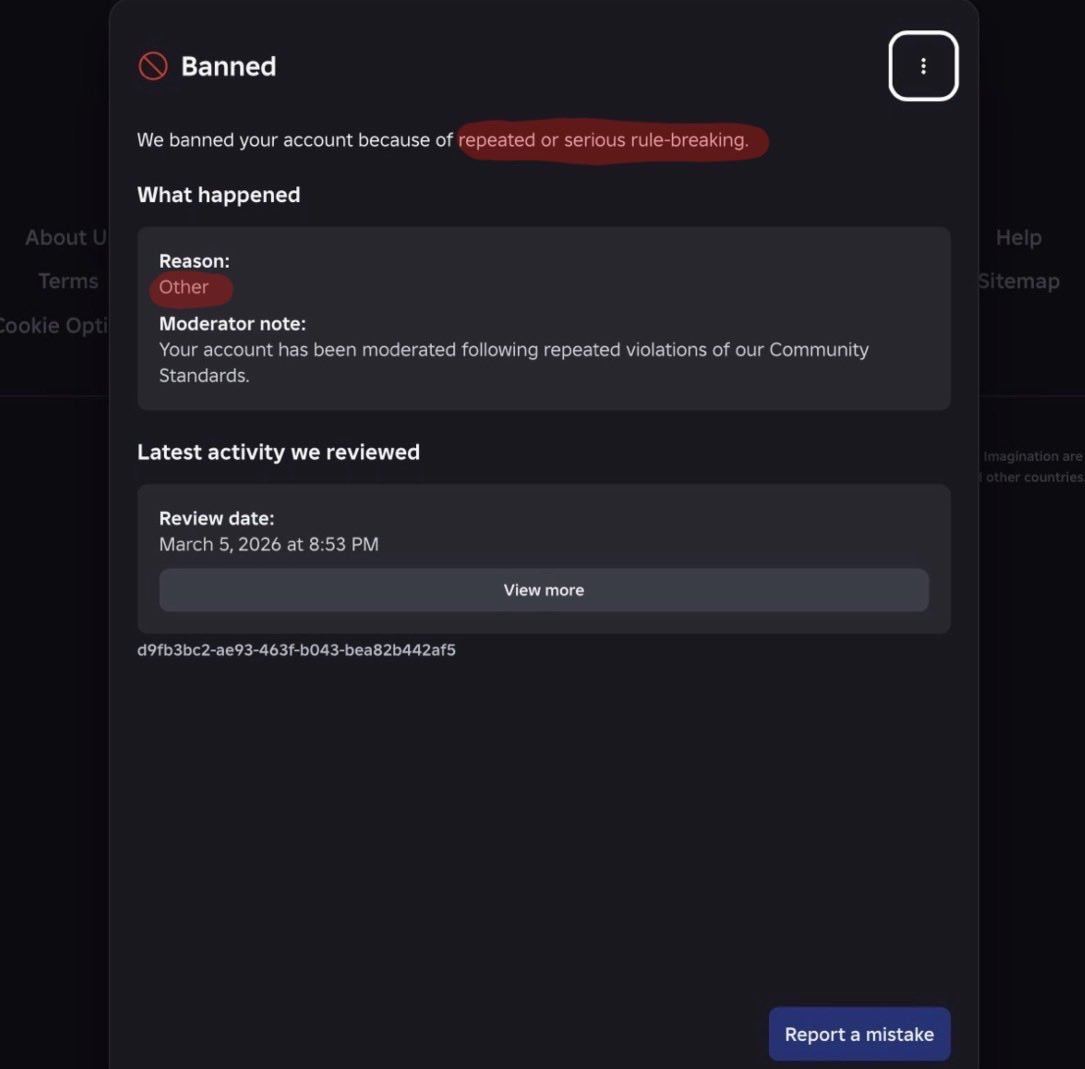1085x1069 pixels.
Task: Click the highlighted 'repeated or serious rule-breaking' text
Action: (x=603, y=140)
